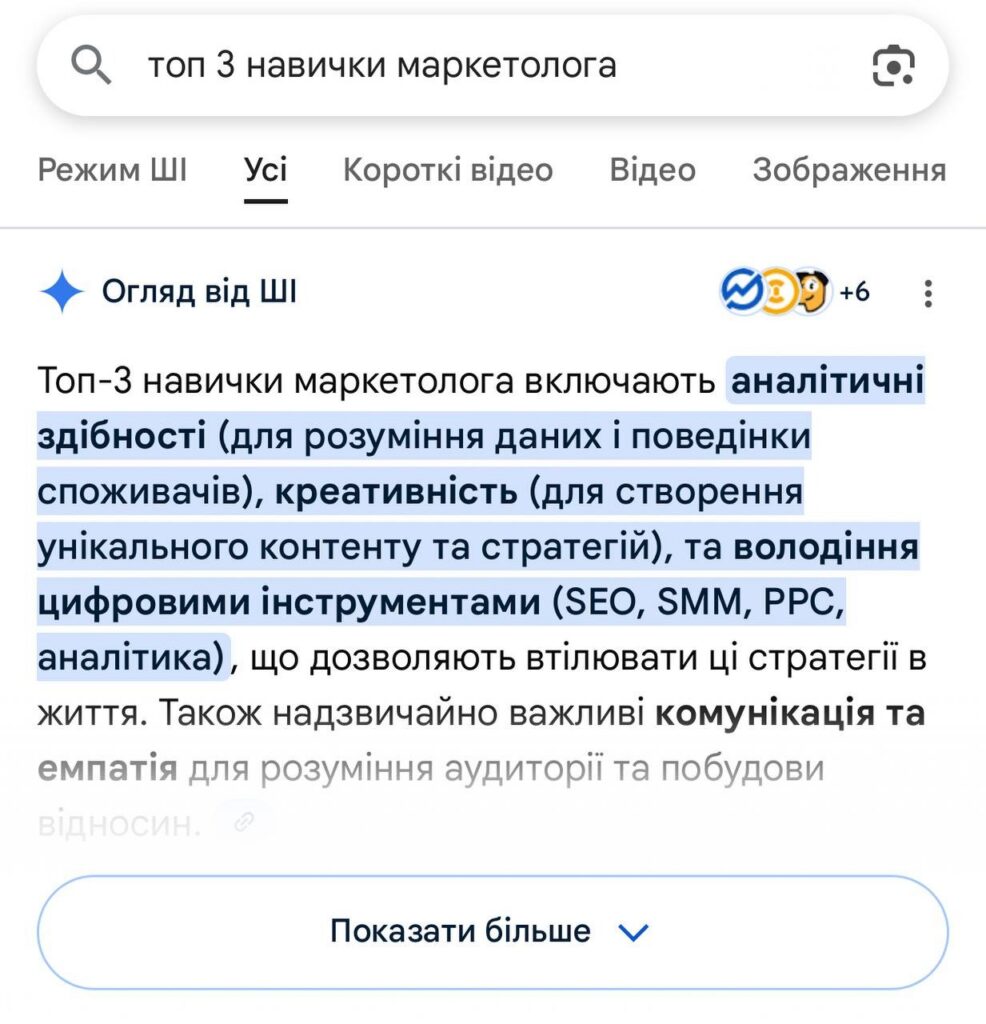Viewport: 986px width, 1024px height.
Task: Open the yellow circle source favicon
Action: pos(774,292)
